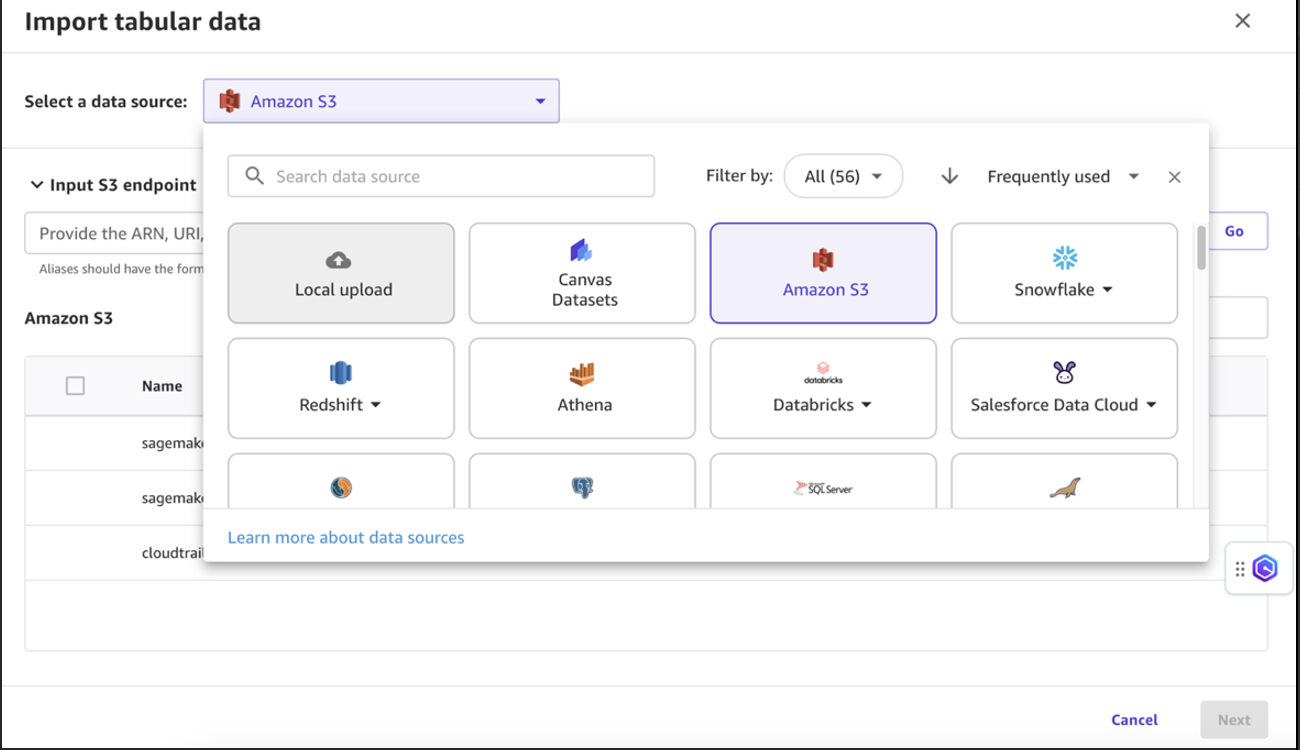Grab the dotted handle beside the hexagon icon
Image resolution: width=1300 pixels, height=750 pixels.
tap(1240, 569)
